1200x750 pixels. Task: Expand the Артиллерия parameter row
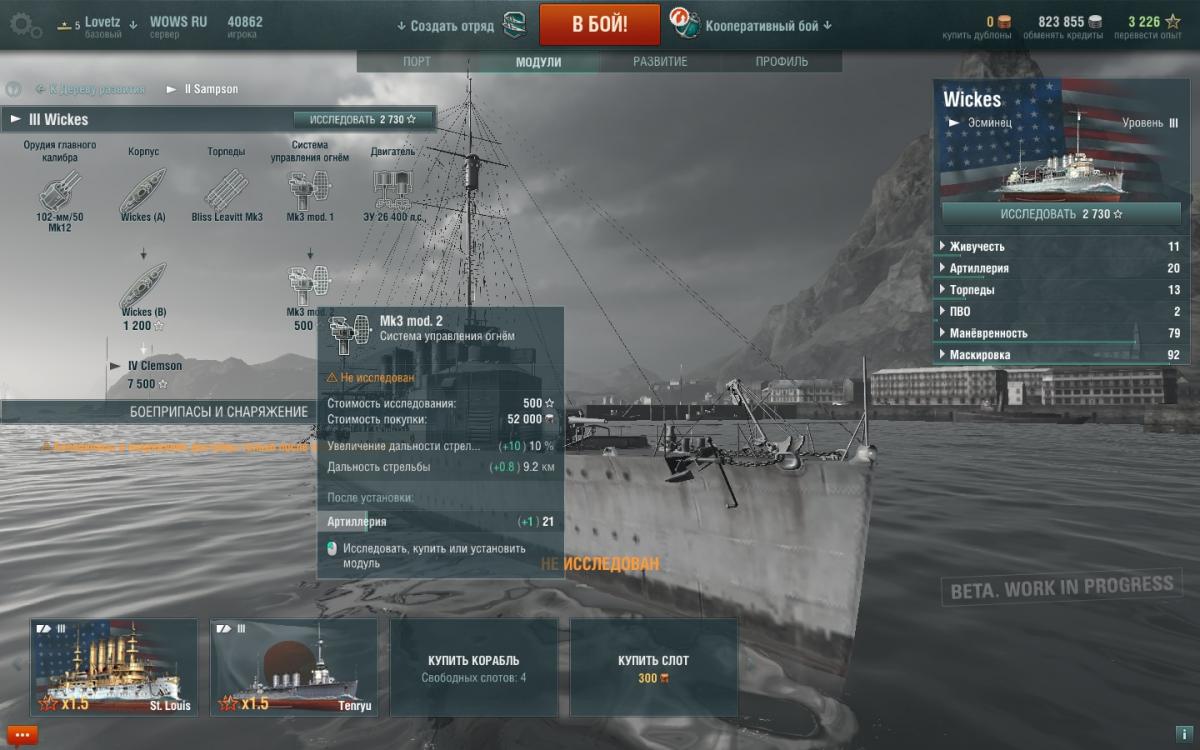[x=1061, y=268]
